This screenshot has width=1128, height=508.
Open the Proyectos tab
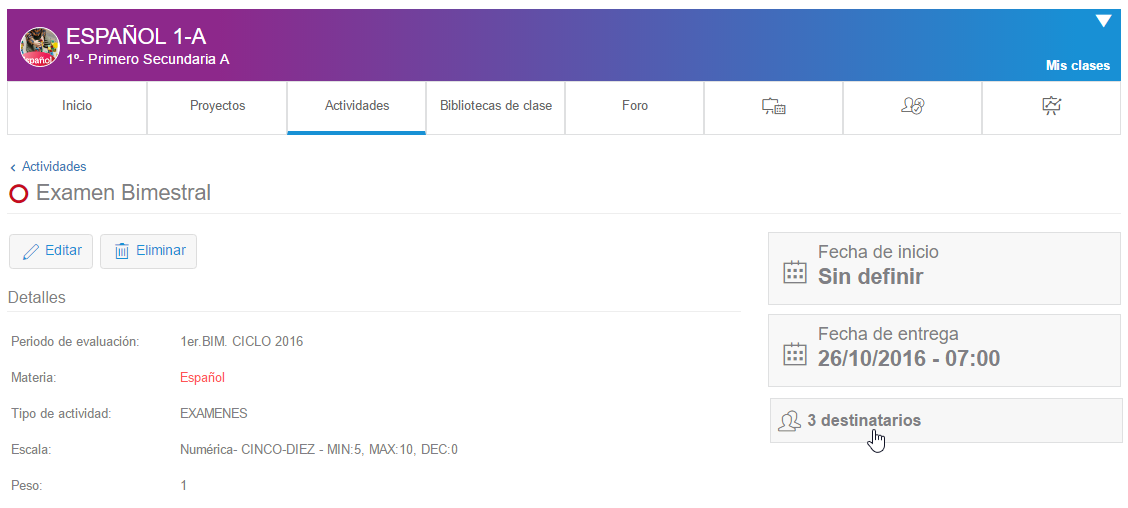click(x=217, y=106)
